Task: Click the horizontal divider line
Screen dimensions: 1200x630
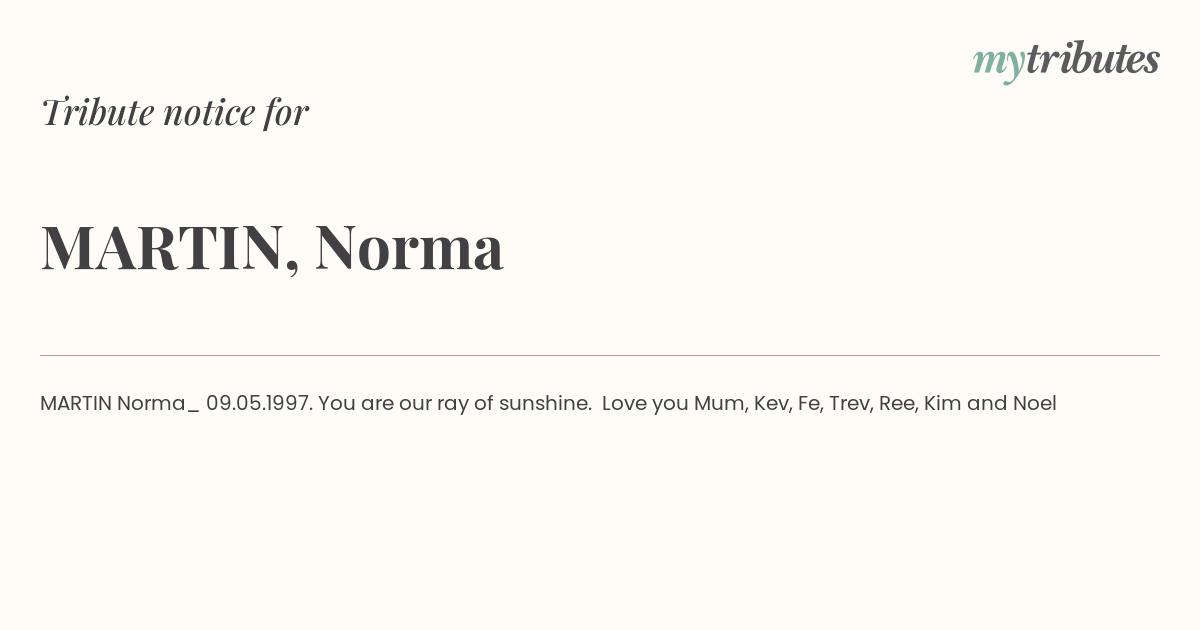Action: pos(600,355)
